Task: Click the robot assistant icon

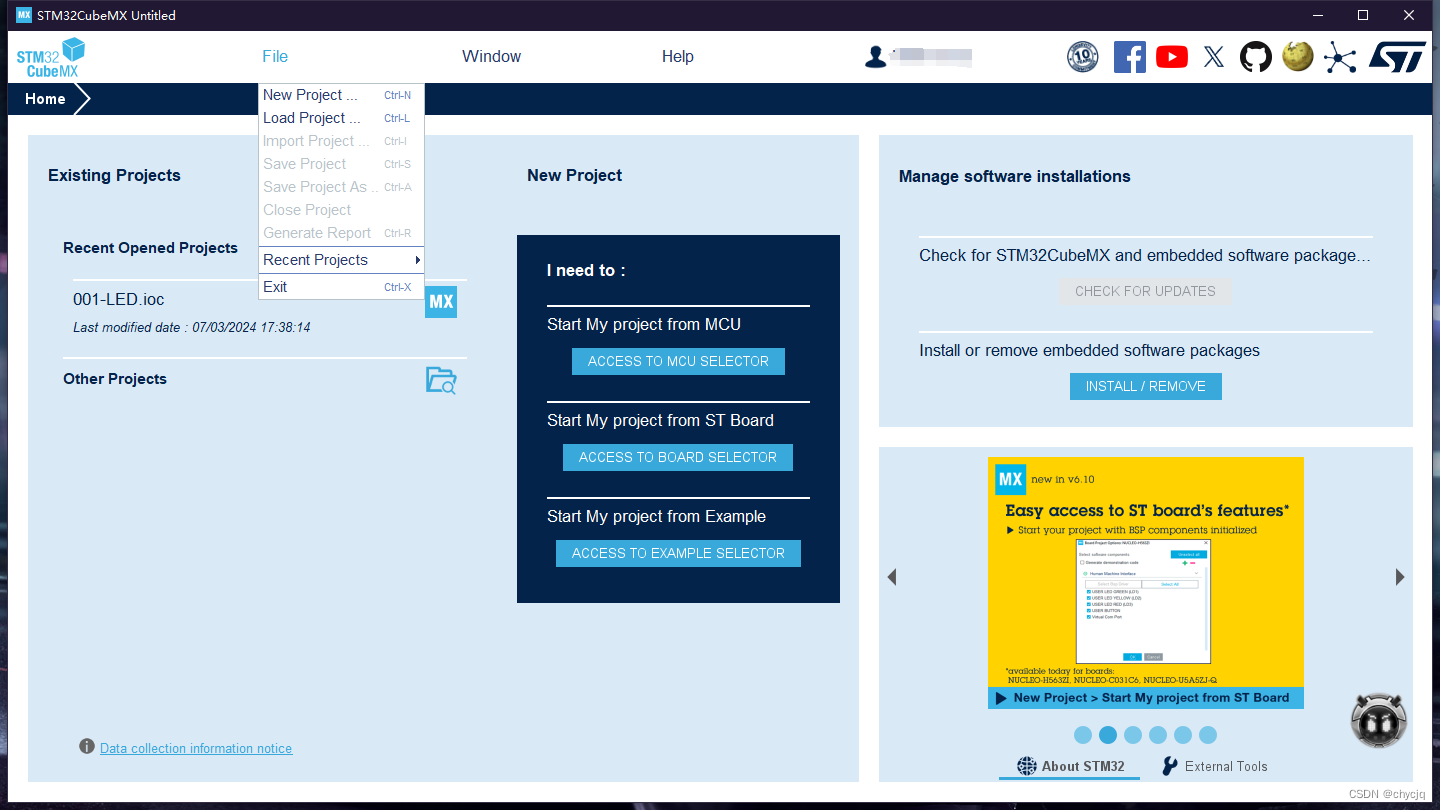Action: [1379, 720]
